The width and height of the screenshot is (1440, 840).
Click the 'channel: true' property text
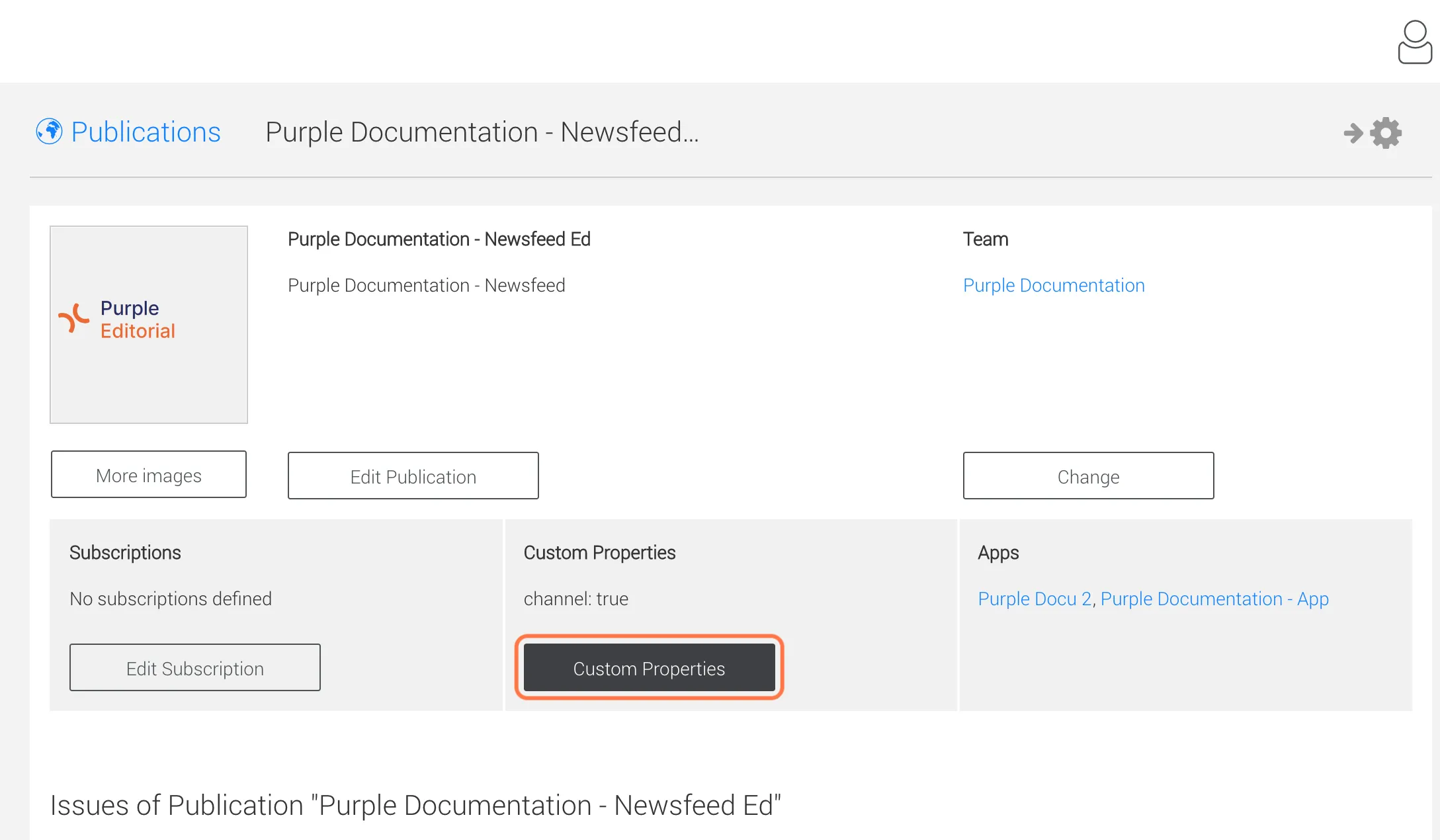(576, 599)
